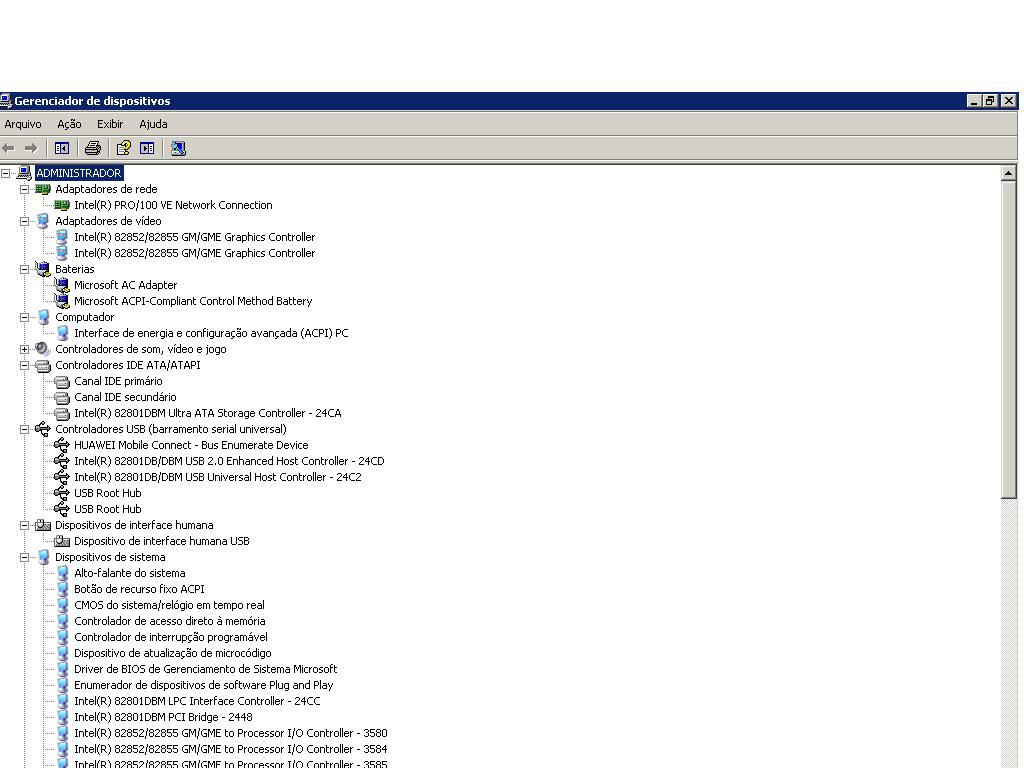This screenshot has width=1024, height=768.
Task: Click the Alto-falante do sistema icon
Action: [62, 573]
